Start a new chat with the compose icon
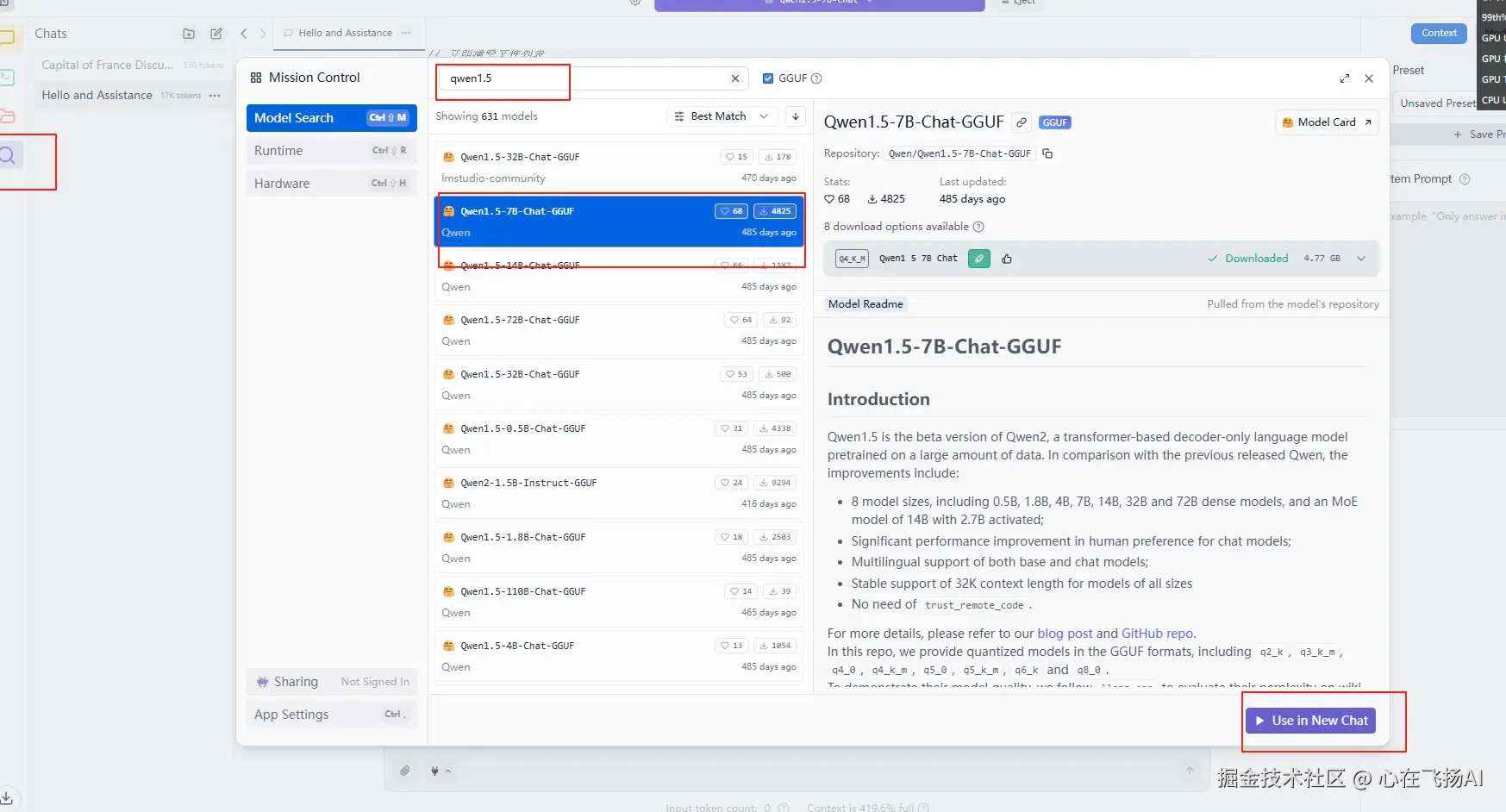This screenshot has height=812, width=1506. click(216, 34)
